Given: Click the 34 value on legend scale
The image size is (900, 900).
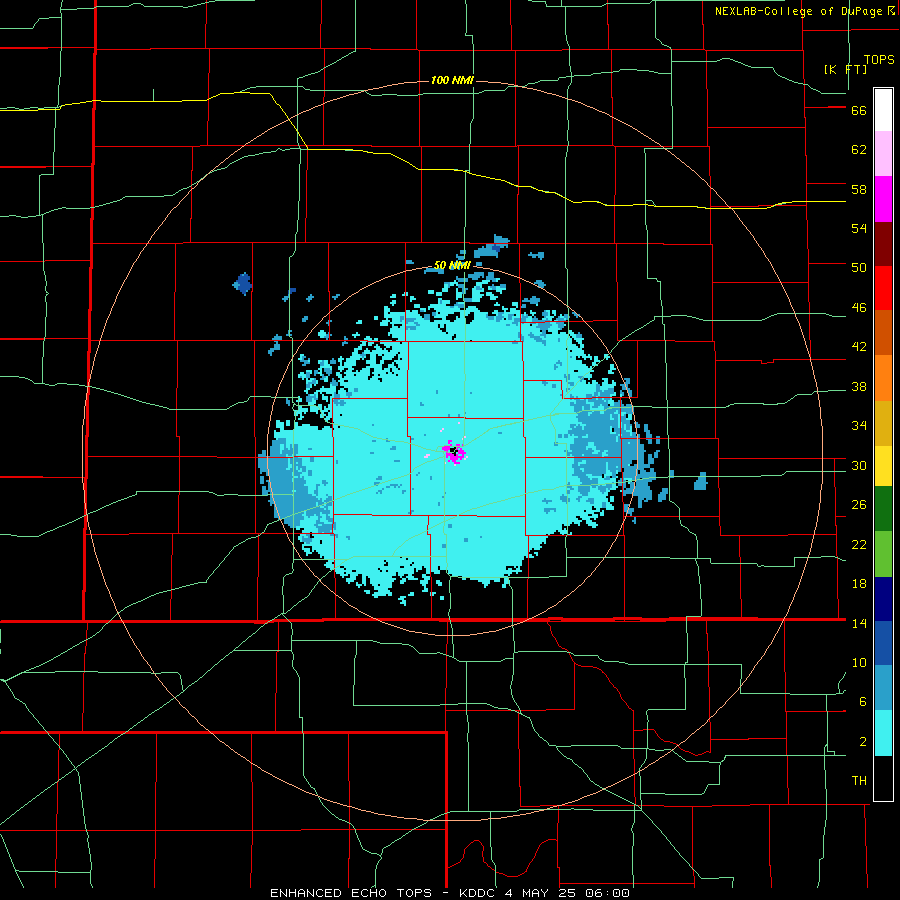Looking at the screenshot, I should [x=859, y=426].
